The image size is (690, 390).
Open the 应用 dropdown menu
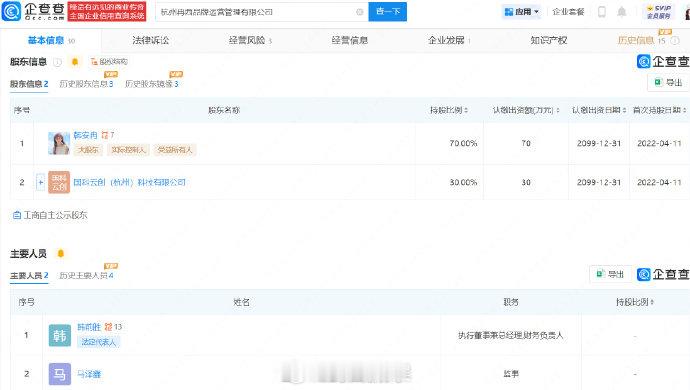pyautogui.click(x=521, y=12)
